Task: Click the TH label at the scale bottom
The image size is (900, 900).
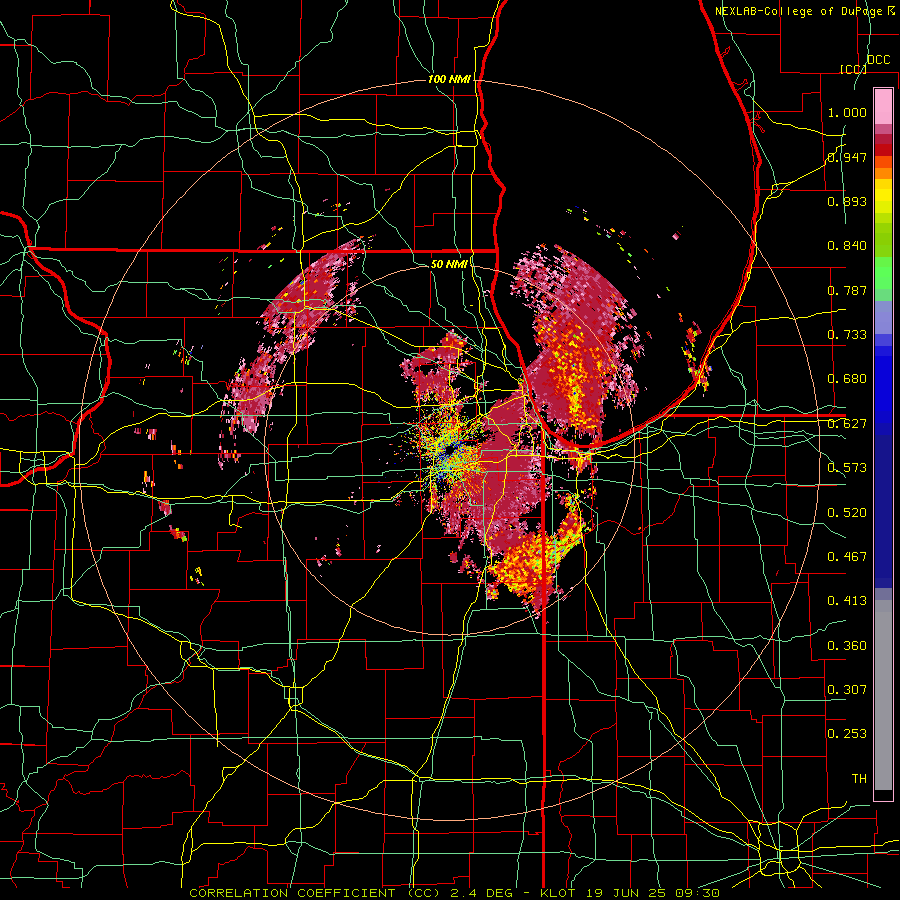Action: tap(859, 778)
